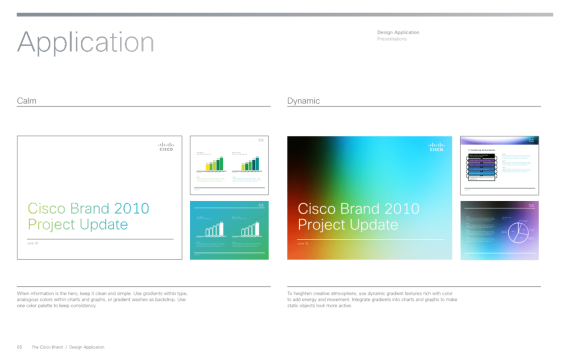570x360 pixels.
Task: Click the pie chart on the purple slide
Action: pos(518,232)
